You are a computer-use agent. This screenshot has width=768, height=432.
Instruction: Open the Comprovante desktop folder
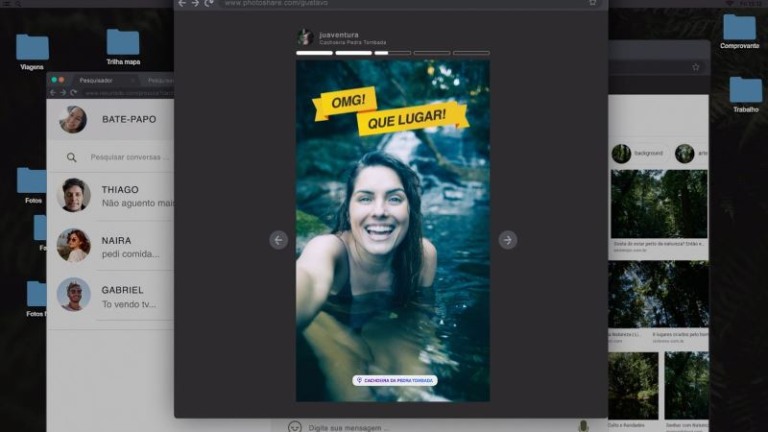tap(740, 31)
